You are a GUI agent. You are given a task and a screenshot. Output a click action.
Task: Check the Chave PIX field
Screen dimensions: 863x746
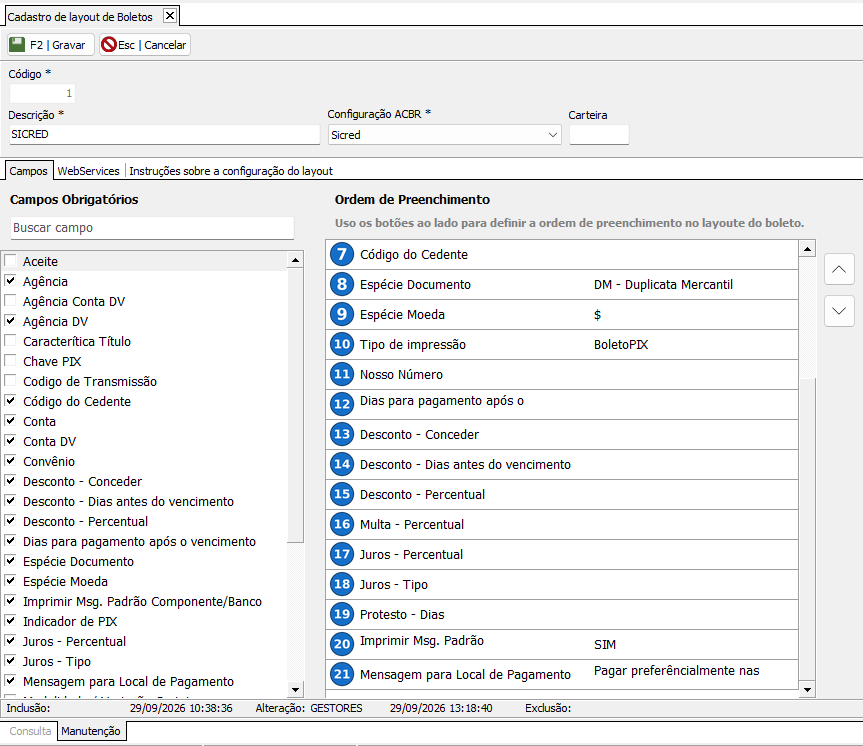click(x=10, y=361)
